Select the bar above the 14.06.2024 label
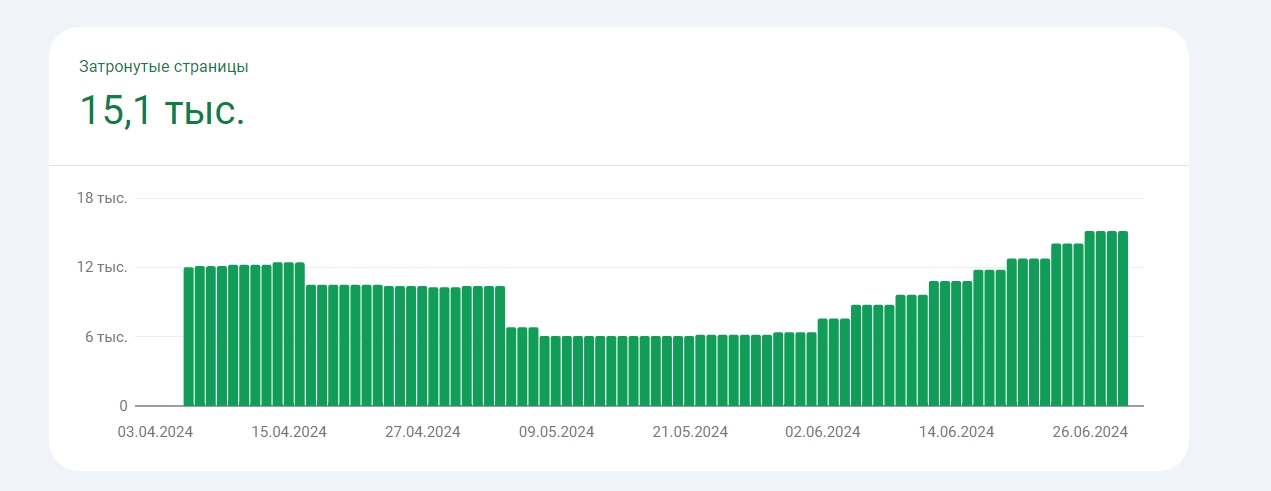 coord(956,343)
